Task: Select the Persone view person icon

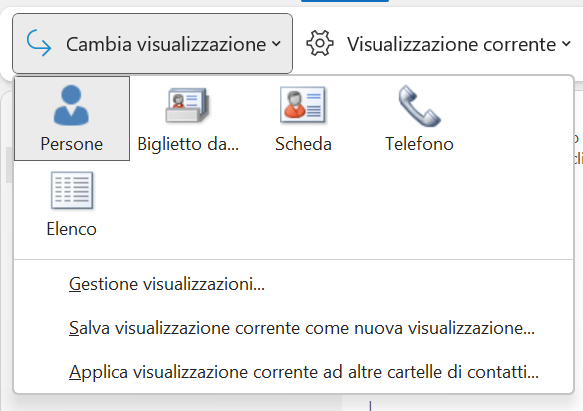Action: [x=71, y=106]
